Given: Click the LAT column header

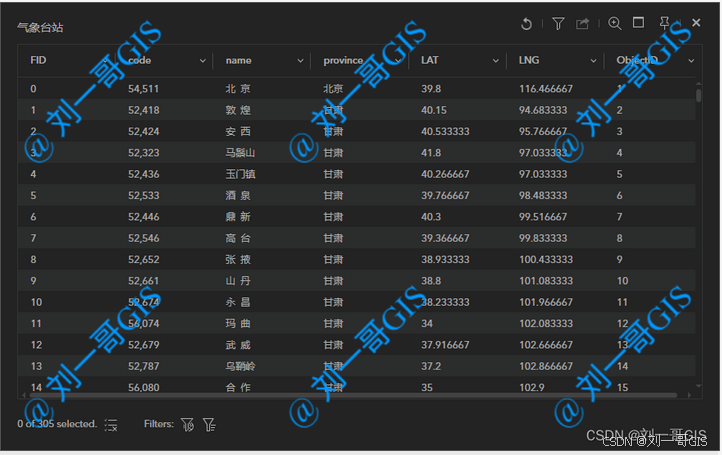Looking at the screenshot, I should tap(430, 60).
